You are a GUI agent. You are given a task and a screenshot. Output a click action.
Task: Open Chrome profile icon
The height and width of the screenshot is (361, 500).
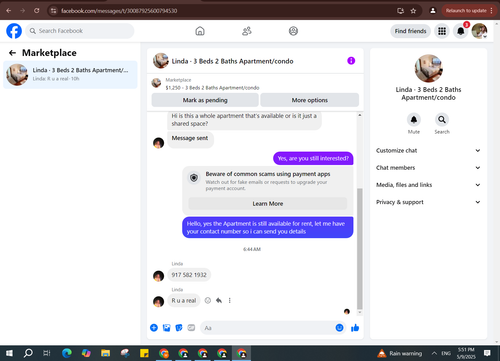click(x=433, y=11)
